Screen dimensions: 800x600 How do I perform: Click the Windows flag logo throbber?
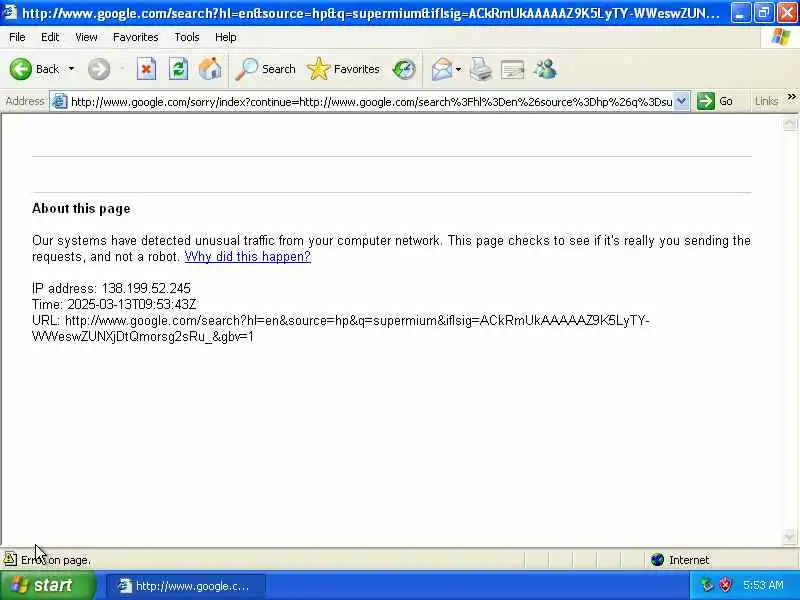(x=781, y=37)
